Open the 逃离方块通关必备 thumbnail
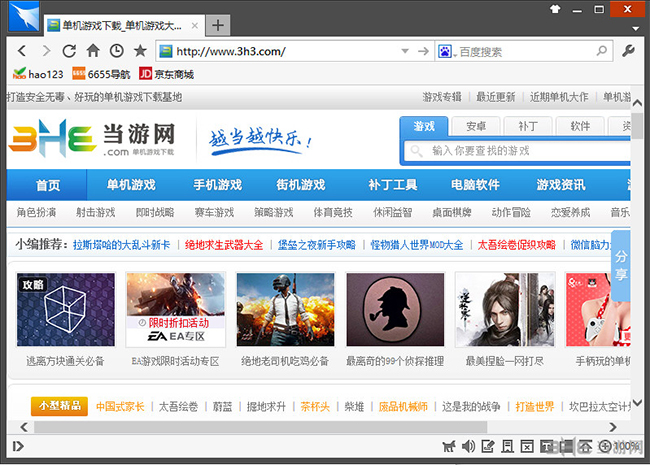The width and height of the screenshot is (650, 465). coord(65,309)
